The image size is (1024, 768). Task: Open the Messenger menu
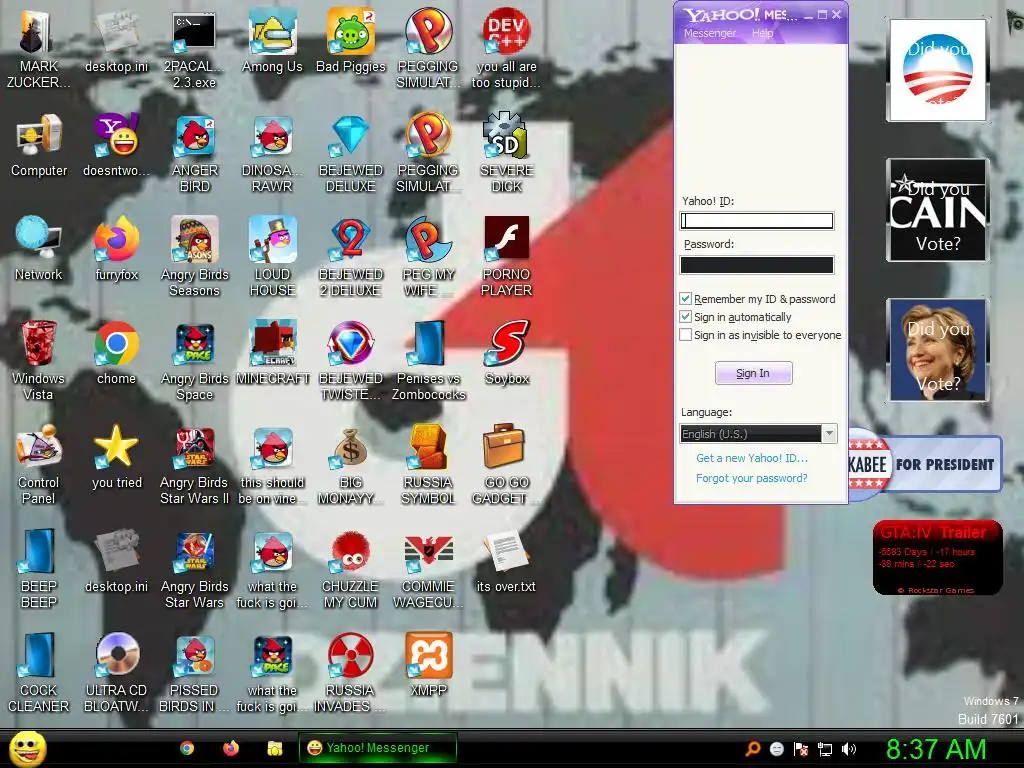pyautogui.click(x=710, y=33)
